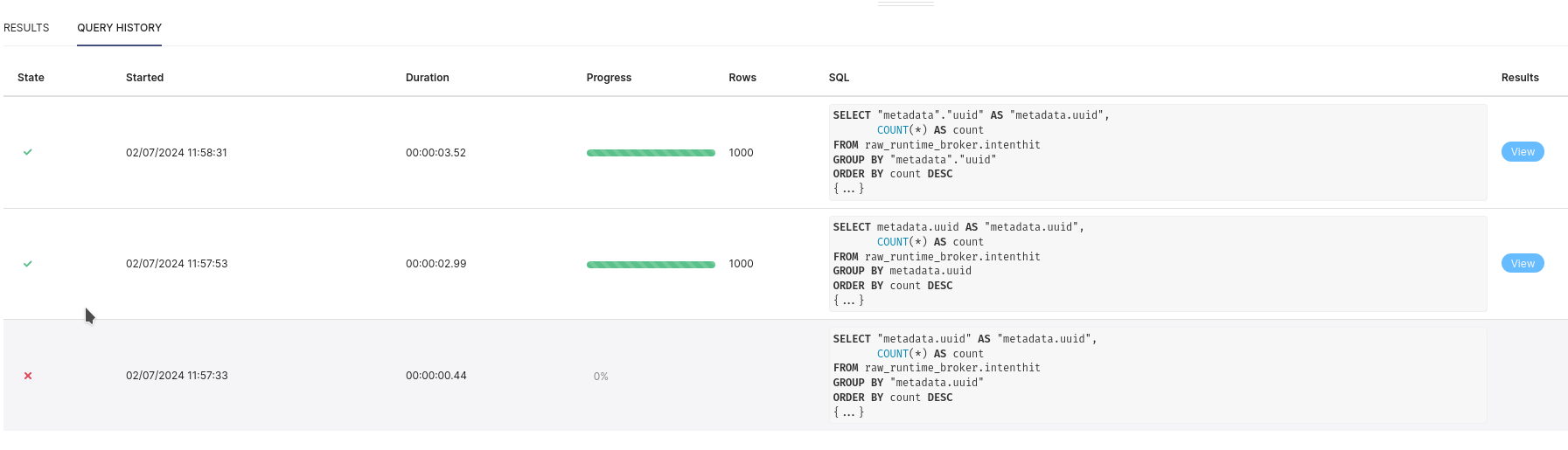
Task: Switch to the RESULTS tab
Action: [26, 28]
